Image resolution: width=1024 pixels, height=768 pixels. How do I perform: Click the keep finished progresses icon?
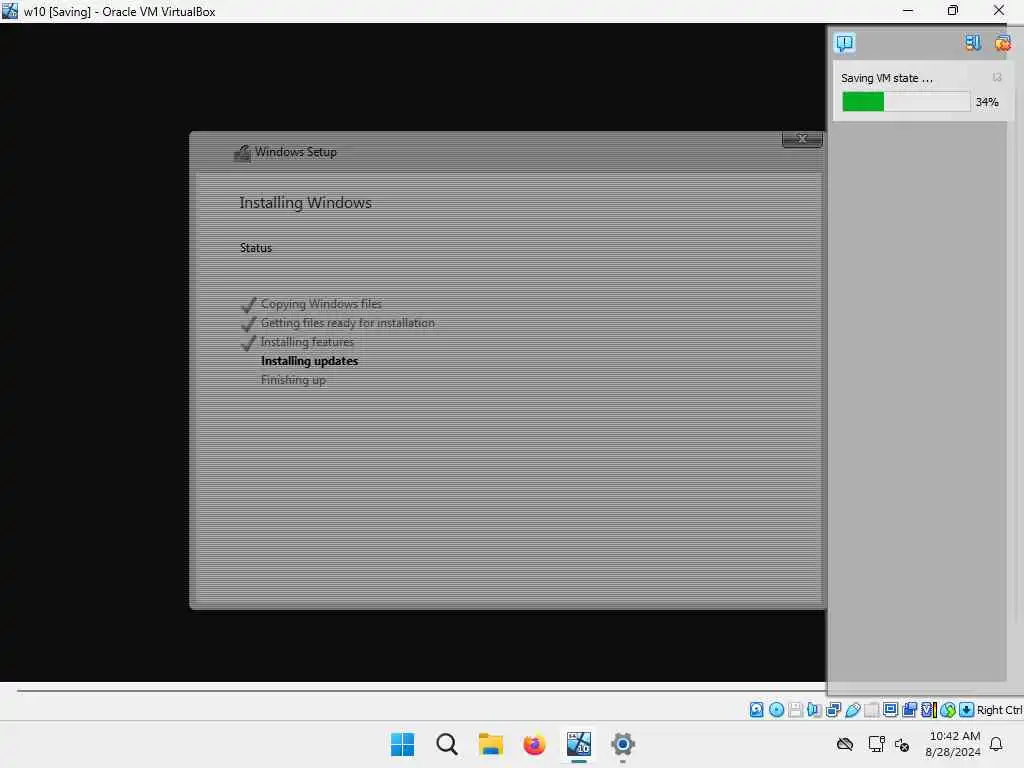[972, 43]
